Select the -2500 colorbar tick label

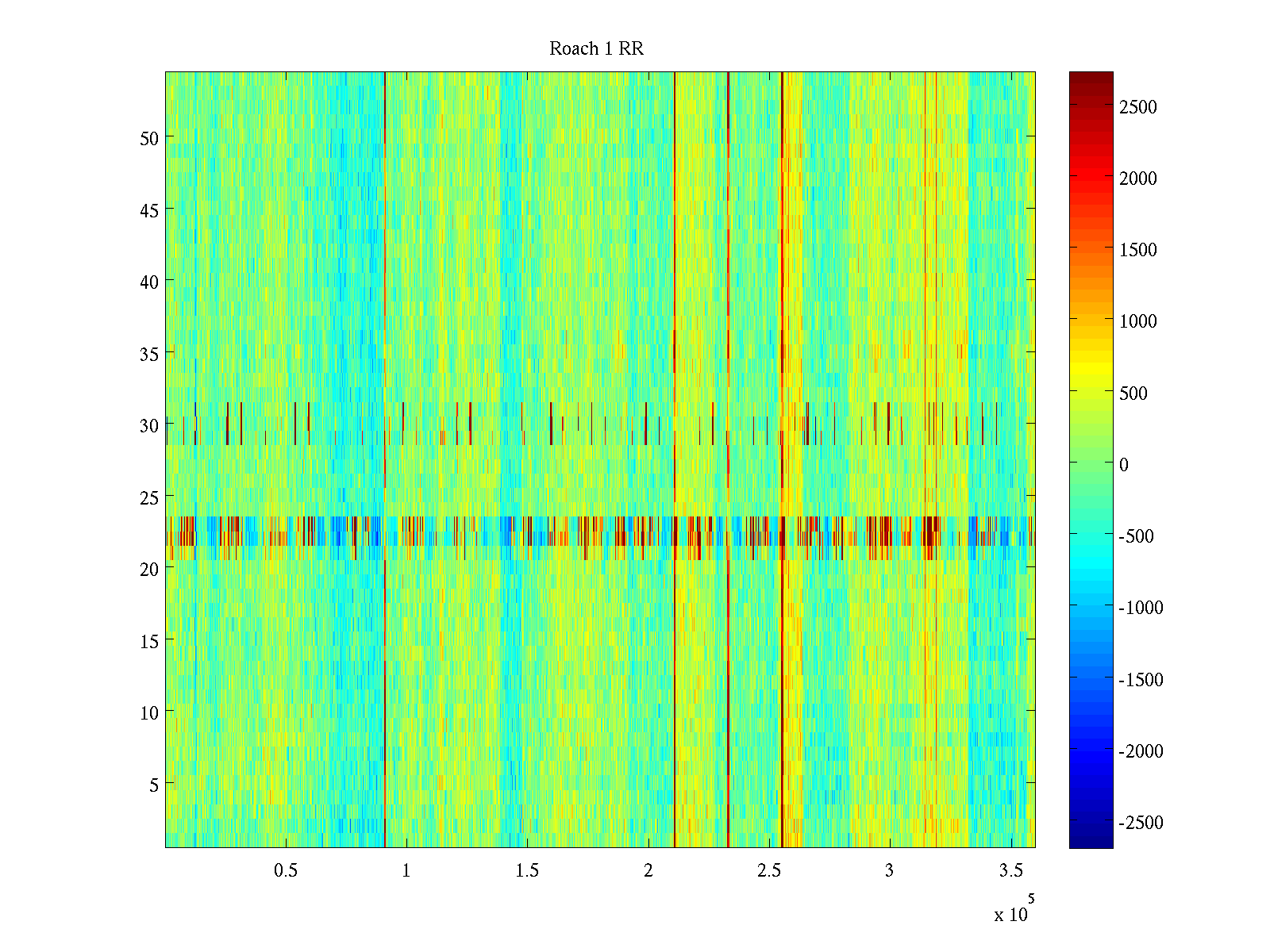click(1140, 823)
